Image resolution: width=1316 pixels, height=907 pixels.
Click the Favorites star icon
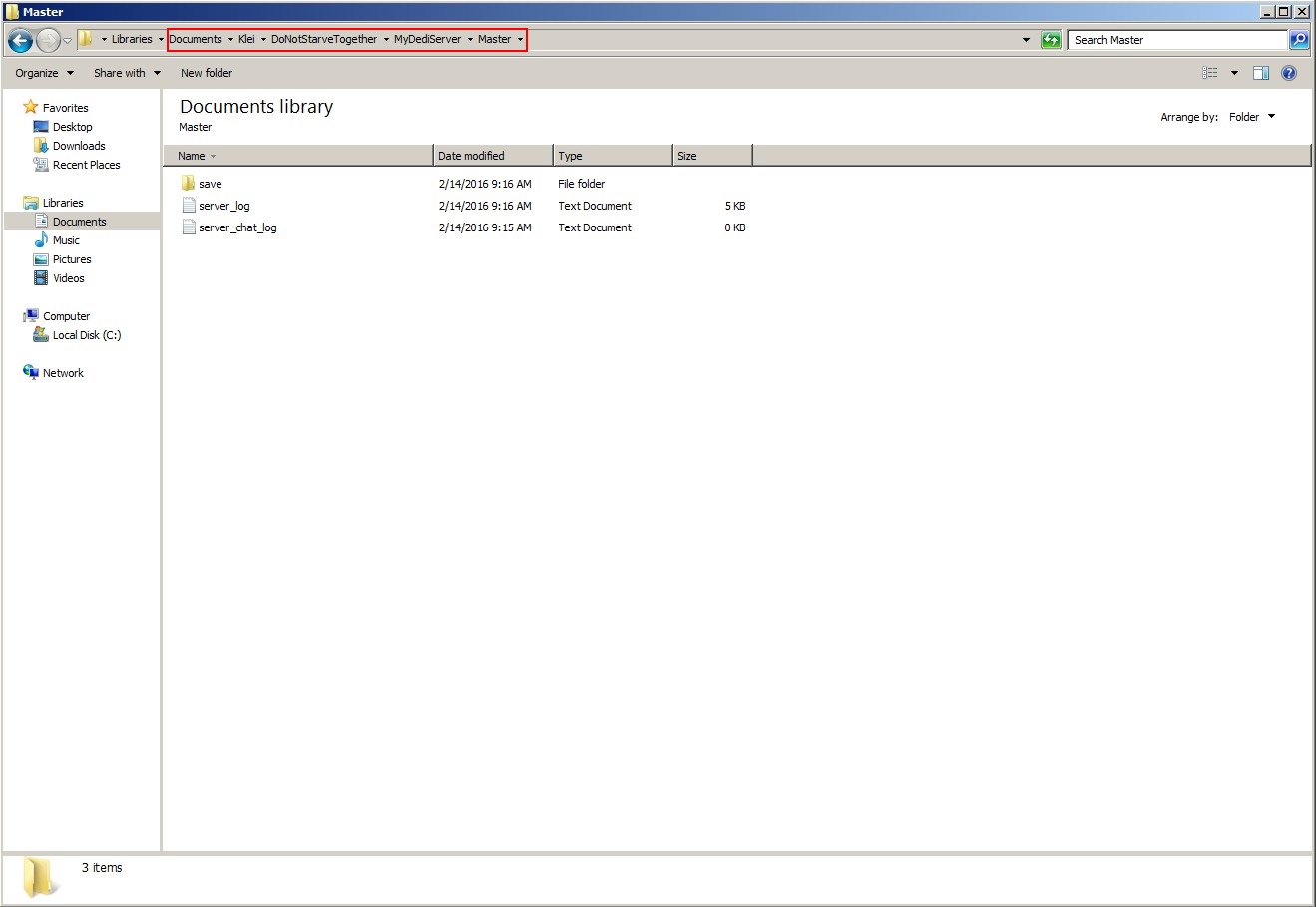click(x=31, y=107)
